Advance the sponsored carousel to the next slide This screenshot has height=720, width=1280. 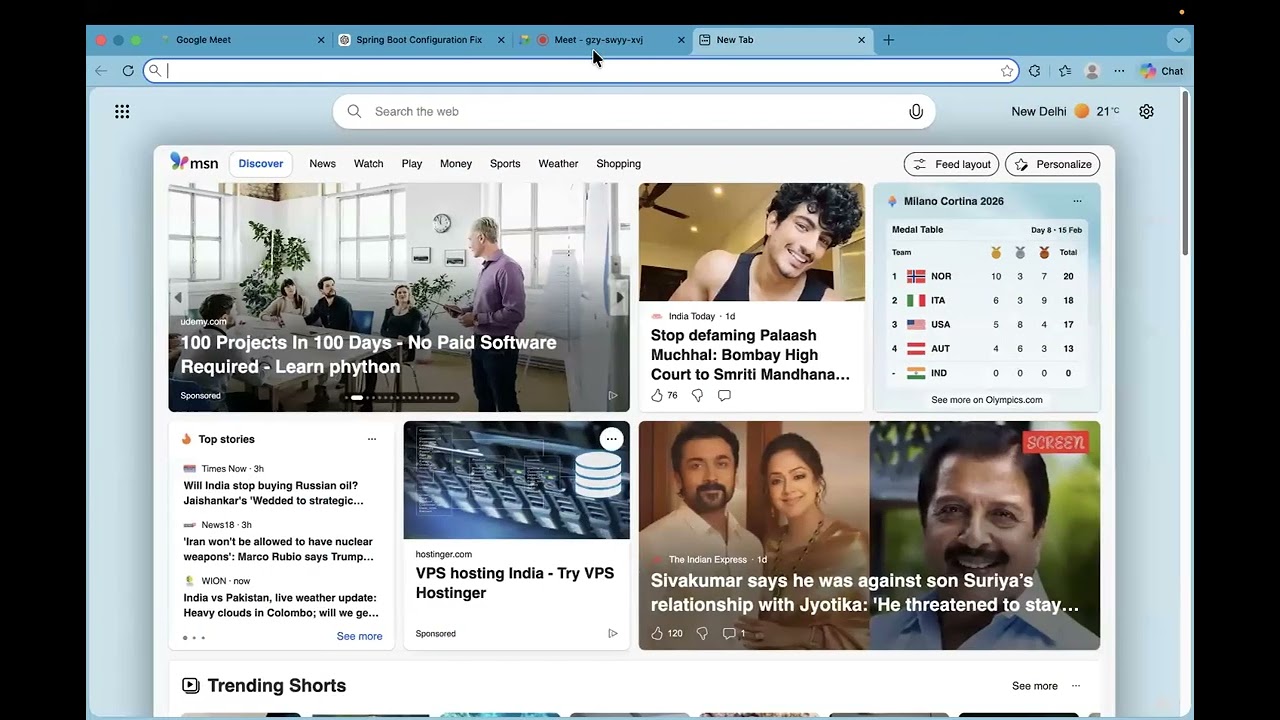point(620,297)
